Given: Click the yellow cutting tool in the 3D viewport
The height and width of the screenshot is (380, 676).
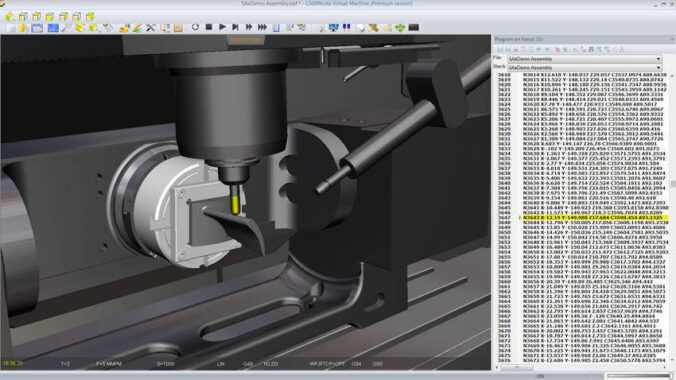Looking at the screenshot, I should click(235, 205).
